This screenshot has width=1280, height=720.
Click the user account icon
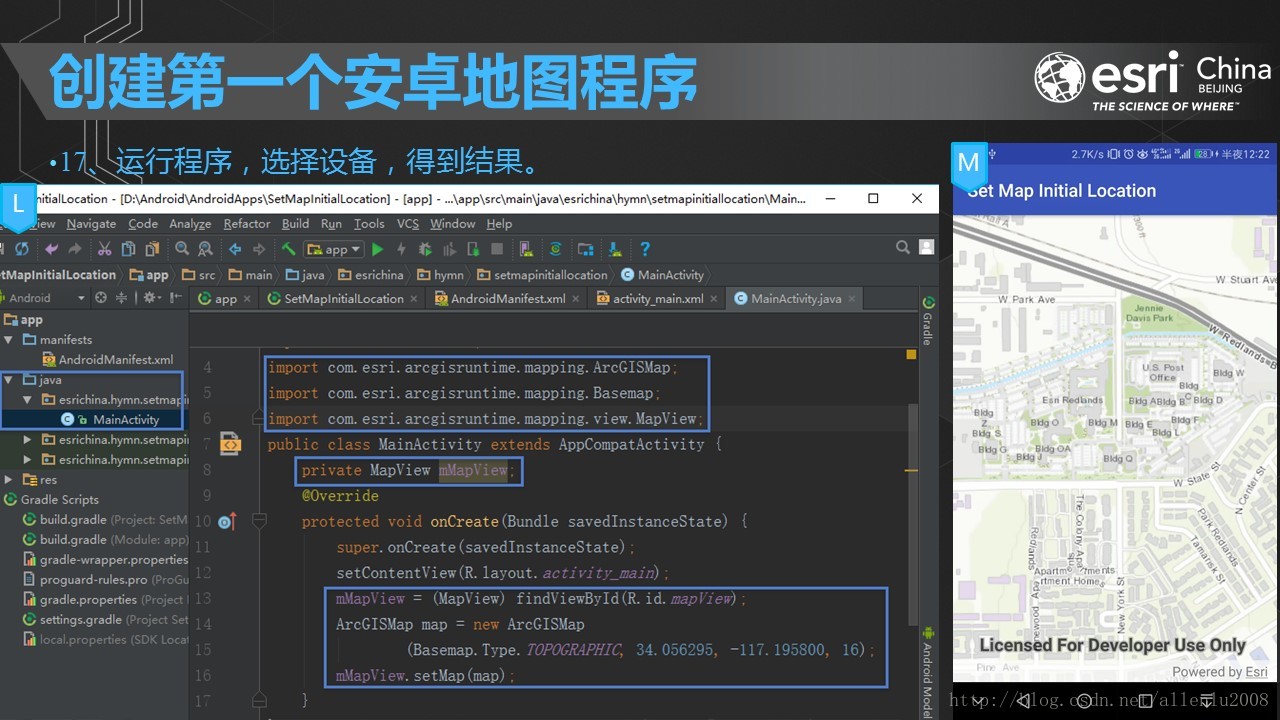(x=927, y=247)
